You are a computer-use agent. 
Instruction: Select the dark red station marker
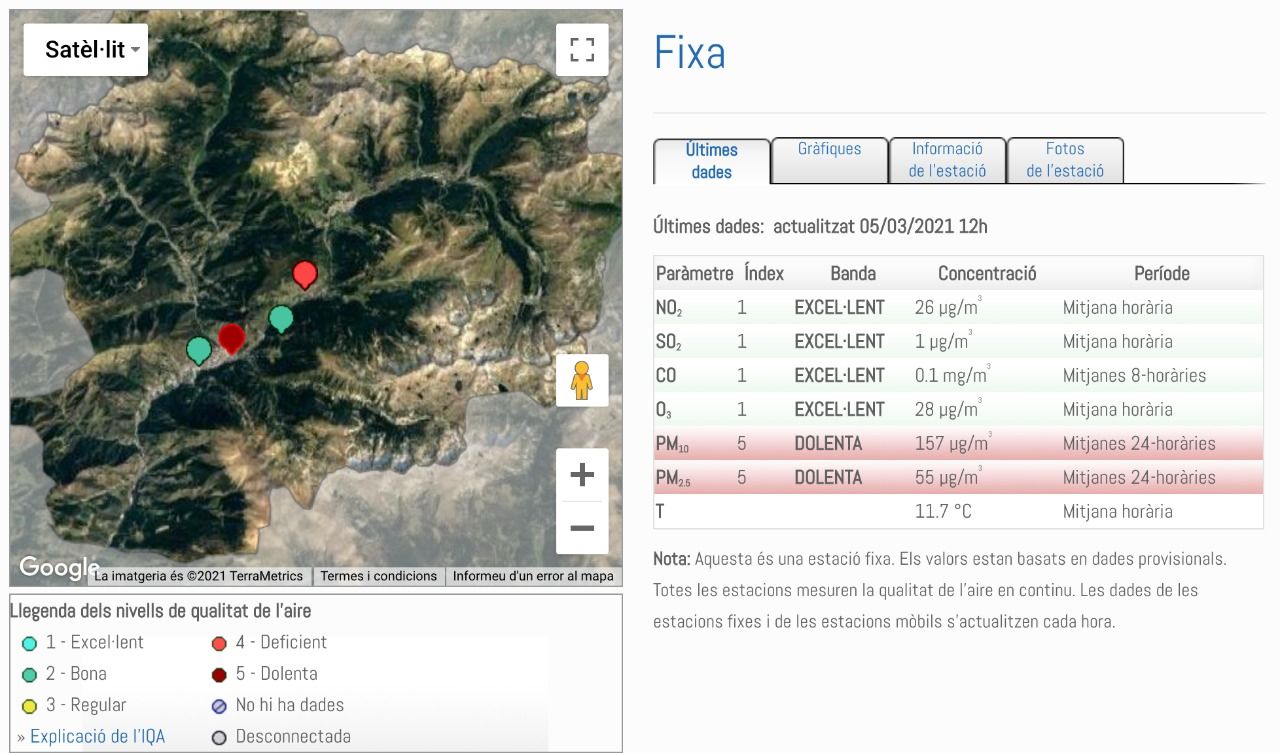click(232, 337)
